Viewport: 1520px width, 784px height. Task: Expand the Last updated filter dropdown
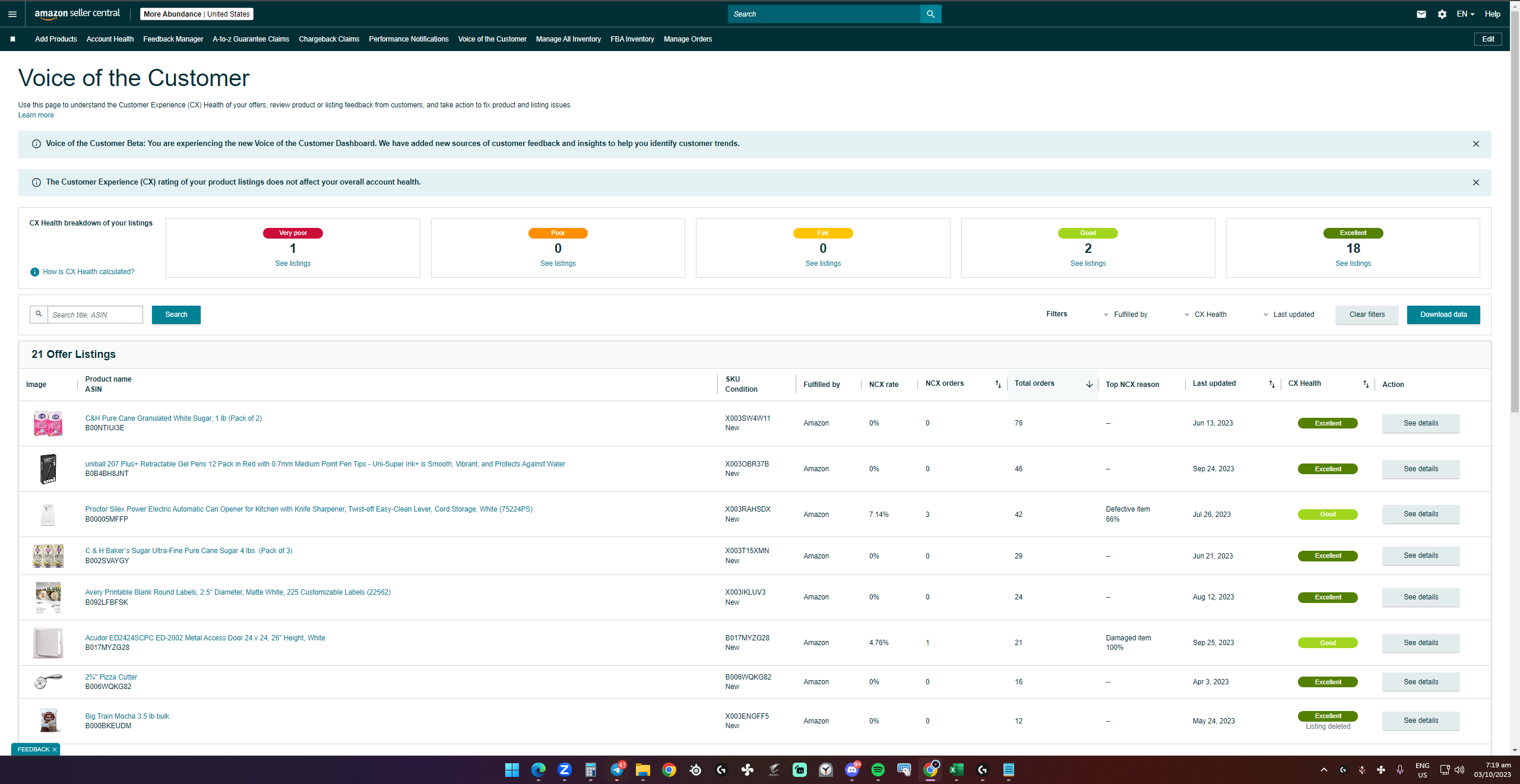1288,315
